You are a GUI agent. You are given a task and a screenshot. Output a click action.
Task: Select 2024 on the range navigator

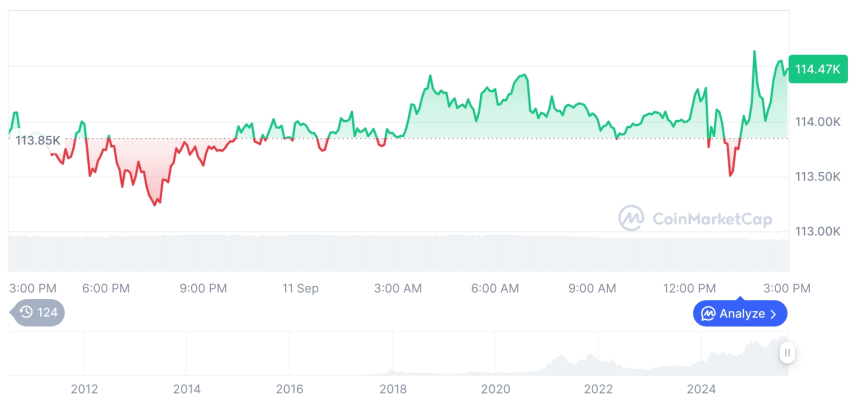point(701,388)
